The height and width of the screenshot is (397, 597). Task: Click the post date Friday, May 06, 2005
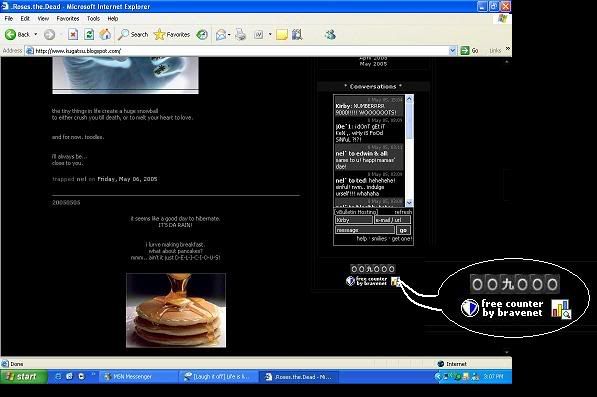coord(127,179)
